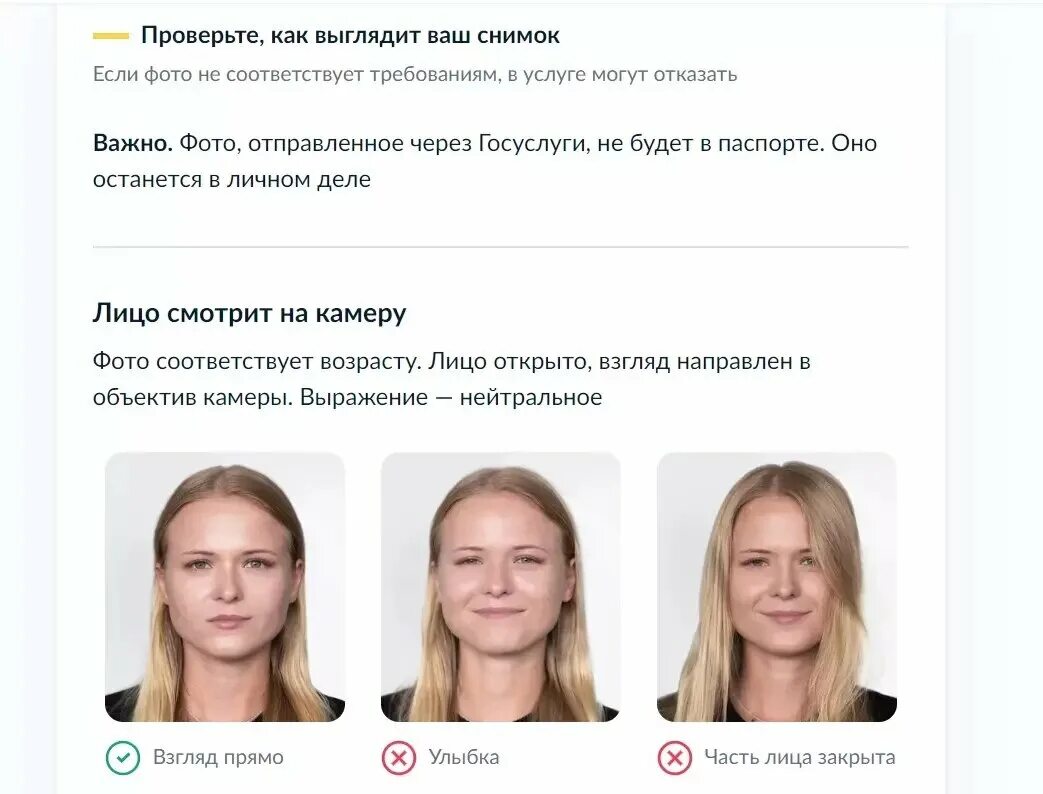1043x794 pixels.
Task: Click the word Госуслуги in the notice
Action: (533, 144)
